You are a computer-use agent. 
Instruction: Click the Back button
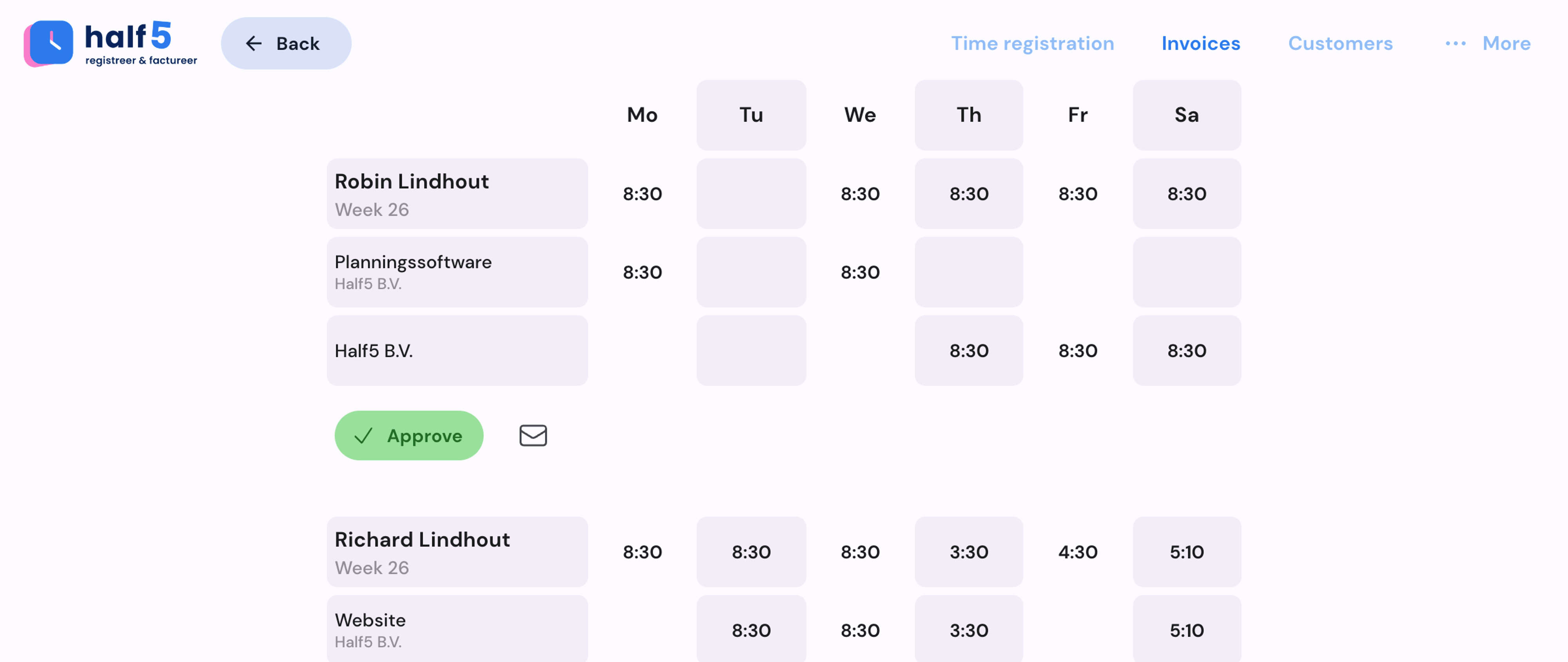285,43
